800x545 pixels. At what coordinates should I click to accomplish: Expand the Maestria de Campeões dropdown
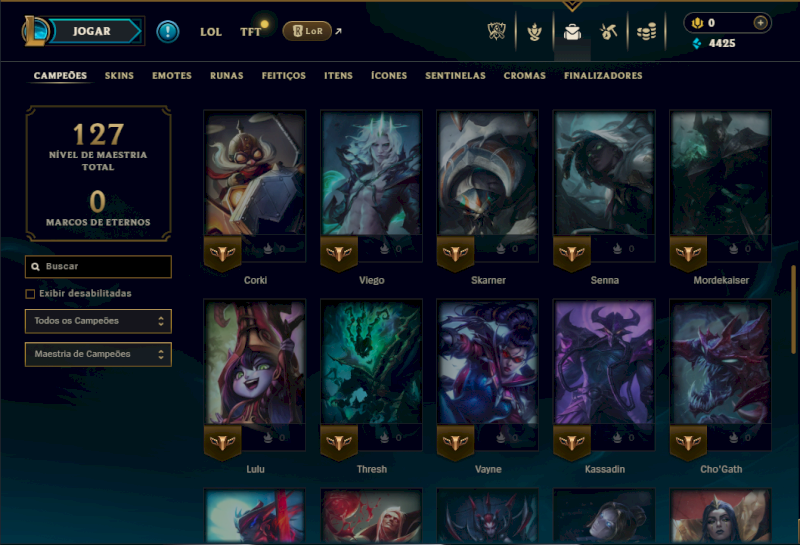(98, 354)
